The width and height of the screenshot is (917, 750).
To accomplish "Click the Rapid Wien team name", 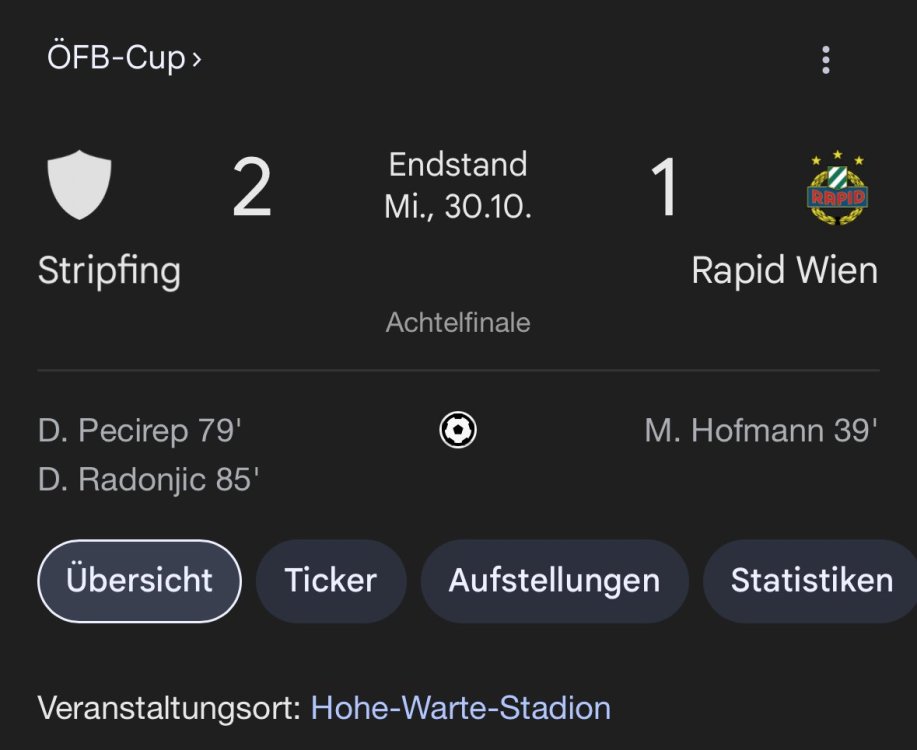I will [784, 270].
